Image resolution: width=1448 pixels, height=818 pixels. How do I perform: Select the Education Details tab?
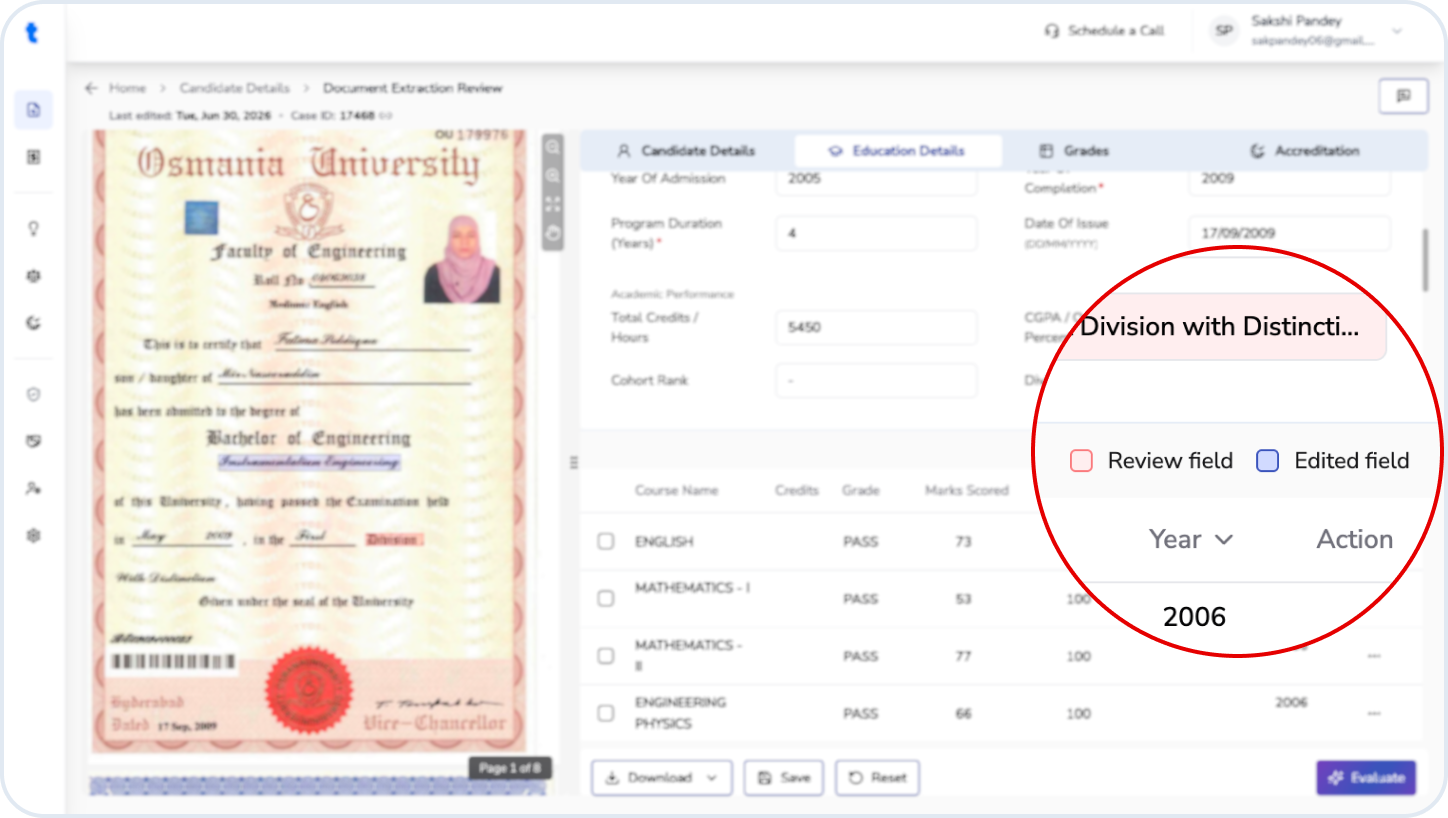pos(898,151)
